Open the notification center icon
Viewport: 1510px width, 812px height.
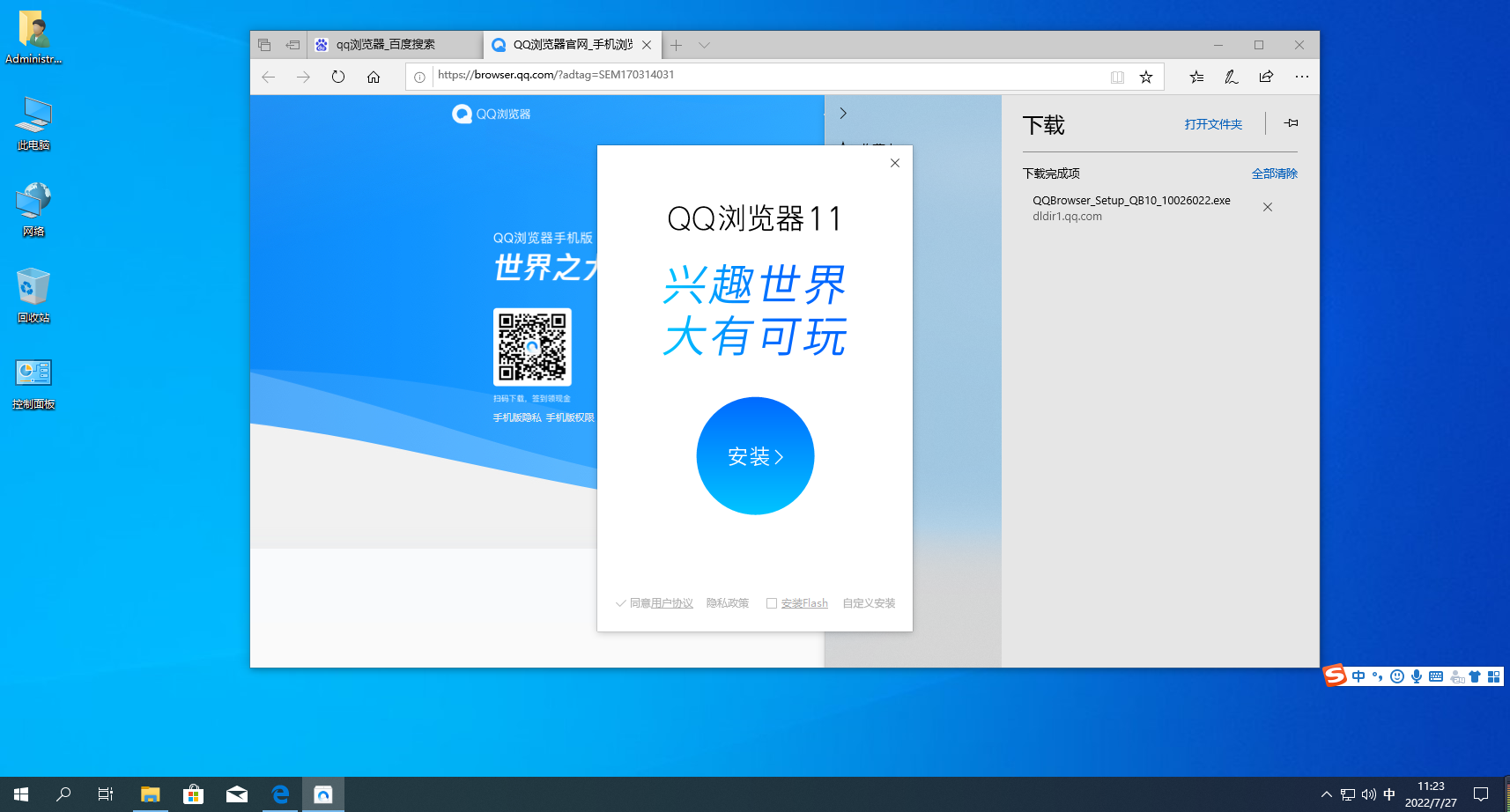(1481, 794)
